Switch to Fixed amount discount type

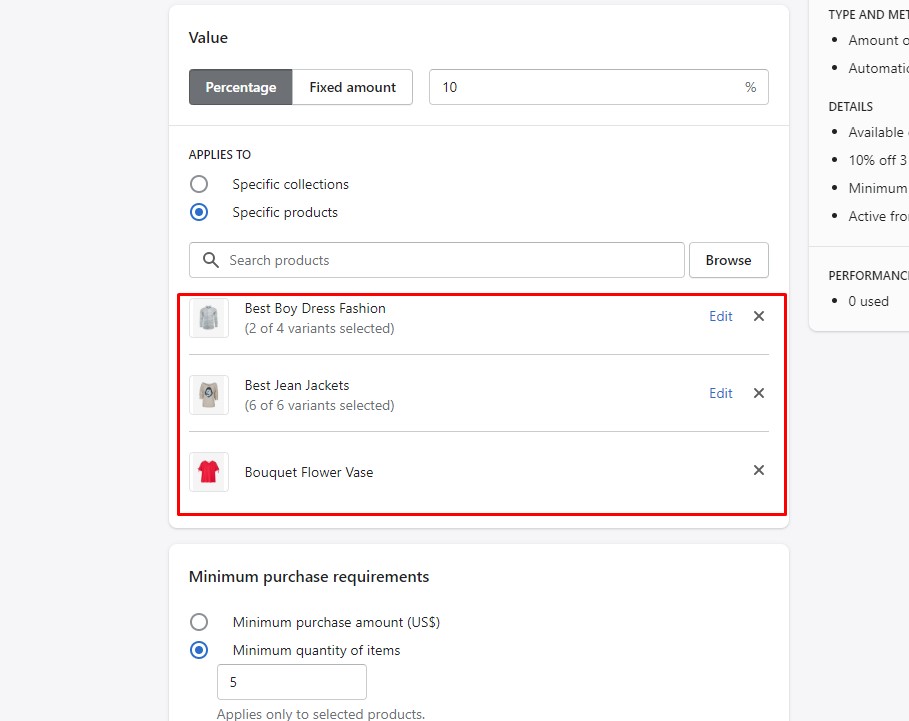[x=352, y=87]
